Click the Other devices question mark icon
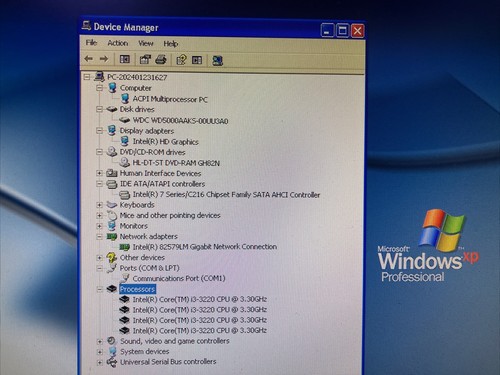The height and width of the screenshot is (375, 500). pos(112,257)
